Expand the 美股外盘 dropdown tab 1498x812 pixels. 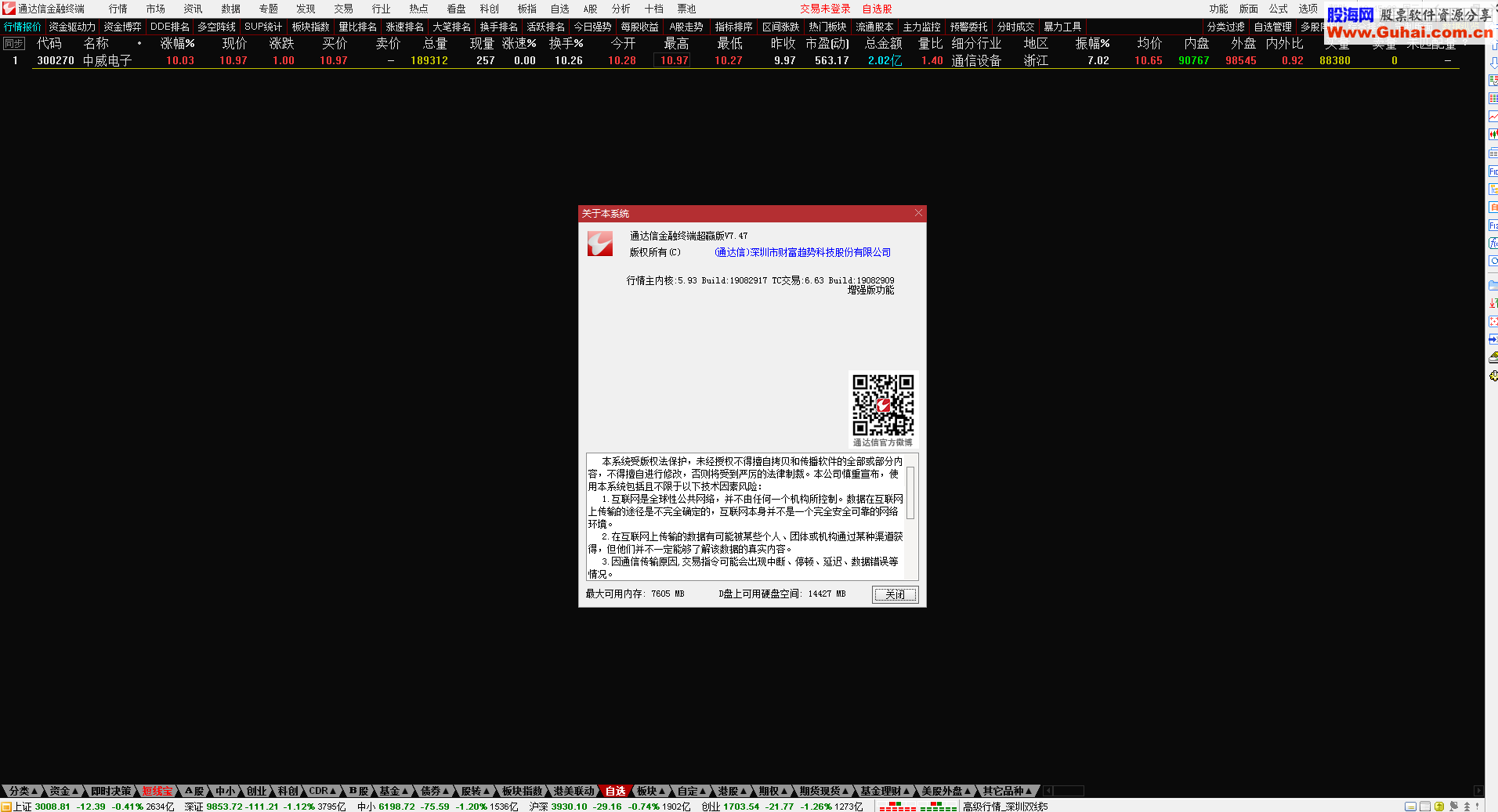(946, 791)
